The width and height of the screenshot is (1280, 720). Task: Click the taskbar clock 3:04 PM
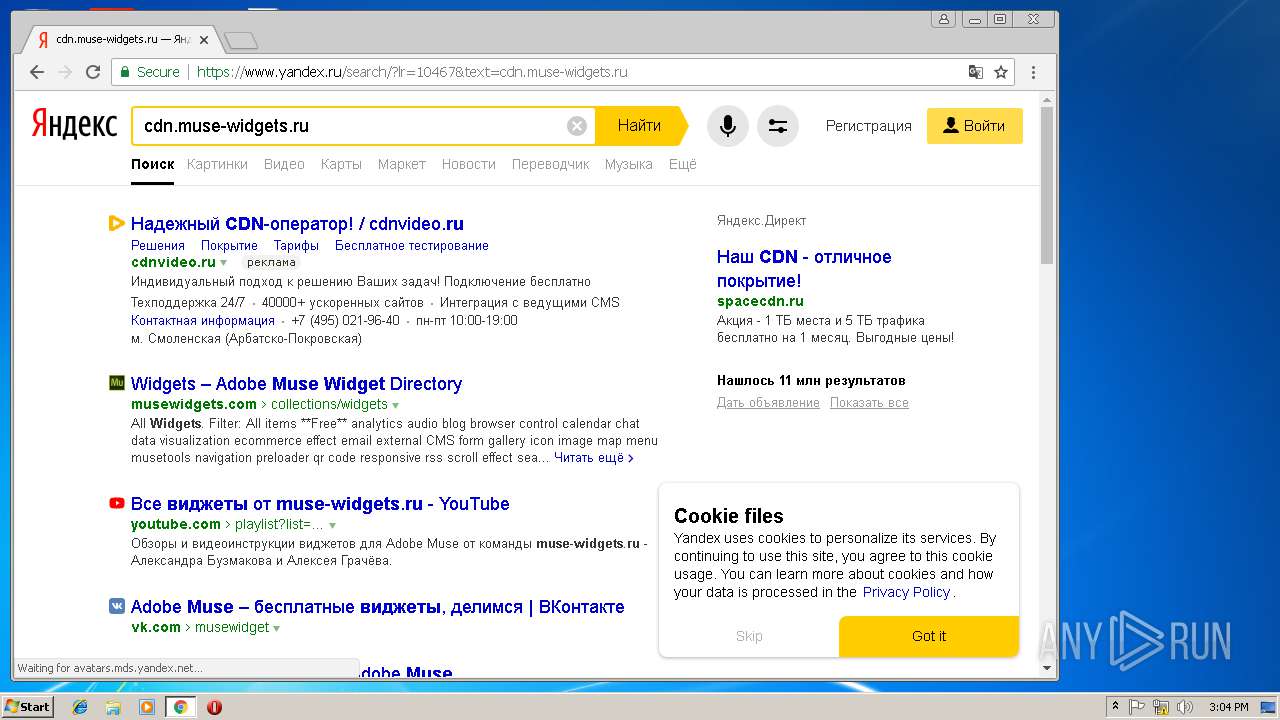(x=1228, y=707)
